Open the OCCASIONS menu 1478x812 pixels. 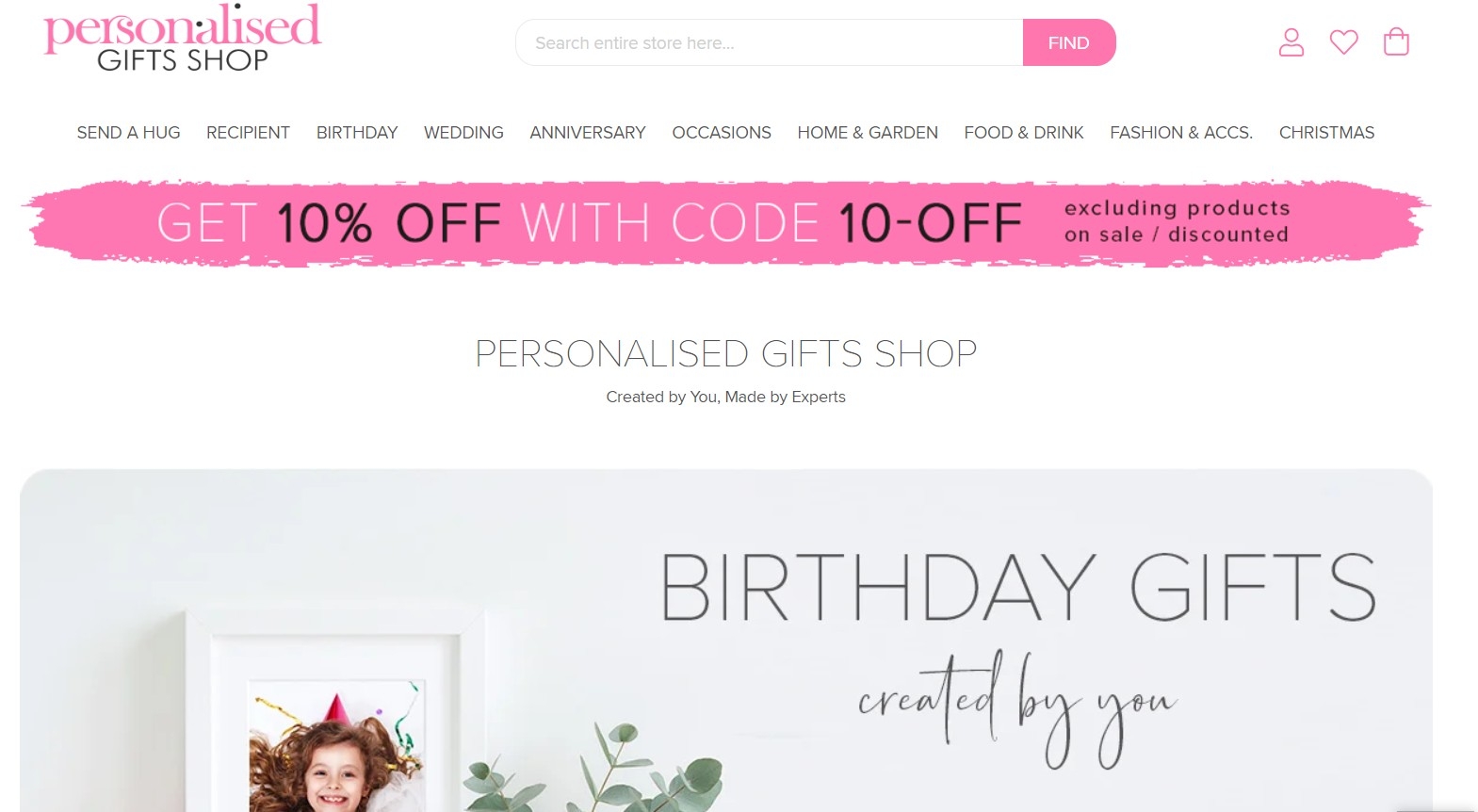722,133
